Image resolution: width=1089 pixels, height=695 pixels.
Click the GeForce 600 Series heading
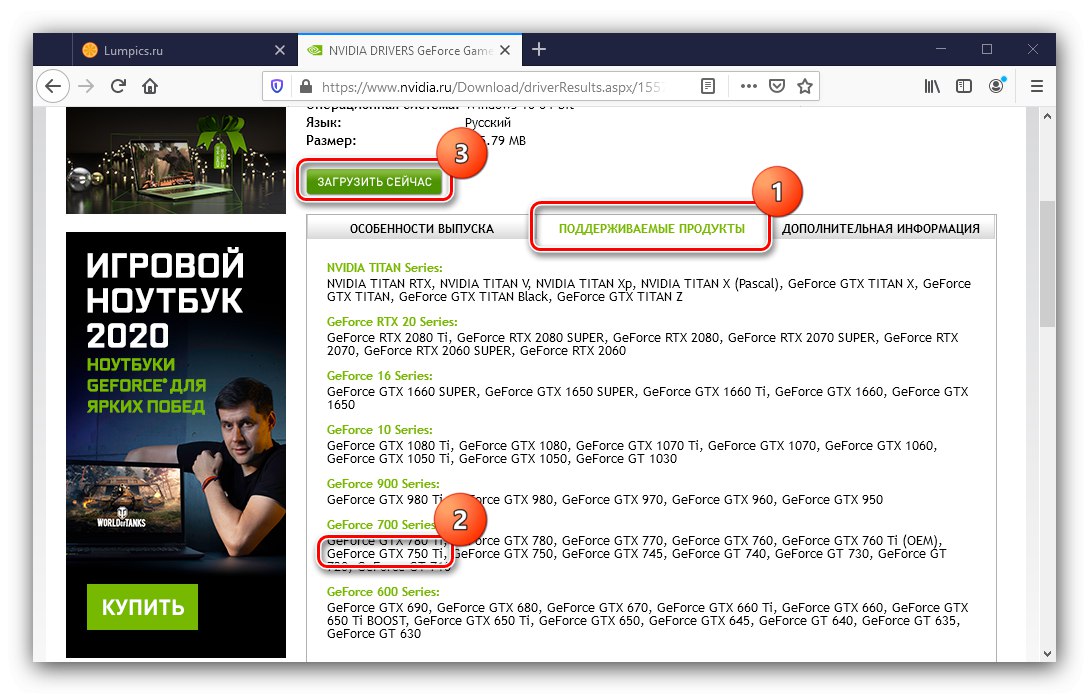[x=383, y=592]
